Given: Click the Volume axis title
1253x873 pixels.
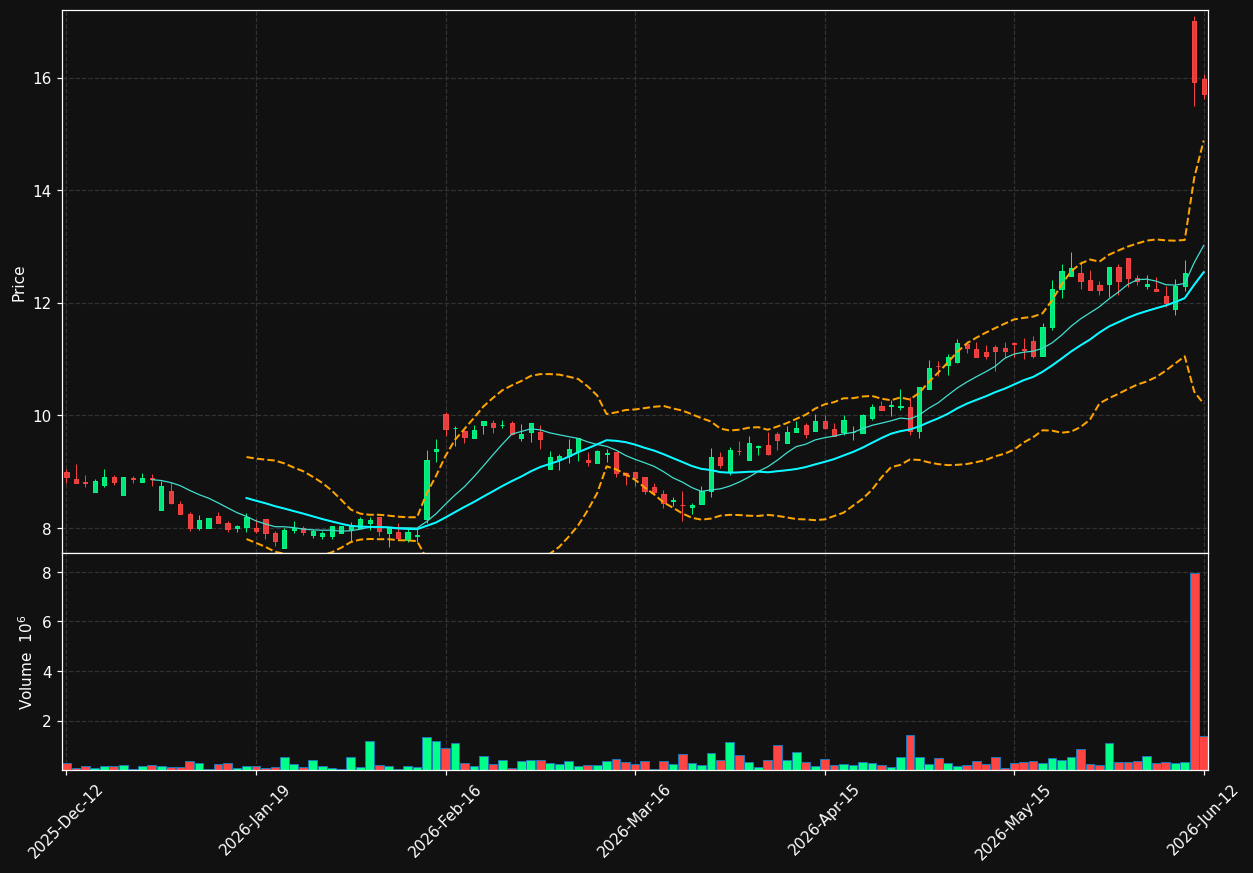Looking at the screenshot, I should (x=24, y=662).
